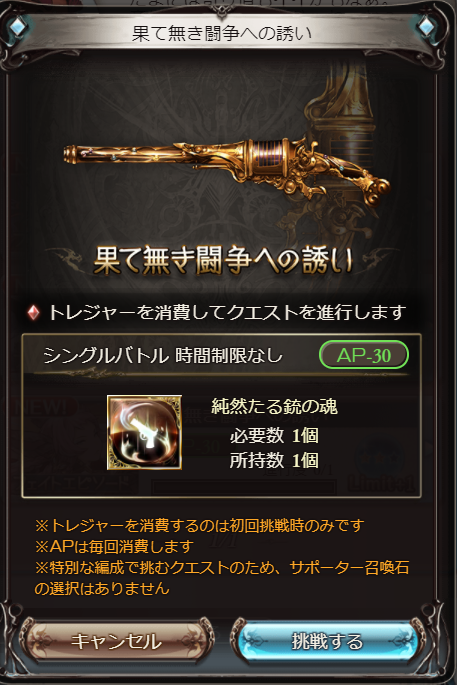Click the APは毎回消費します note

click(114, 546)
